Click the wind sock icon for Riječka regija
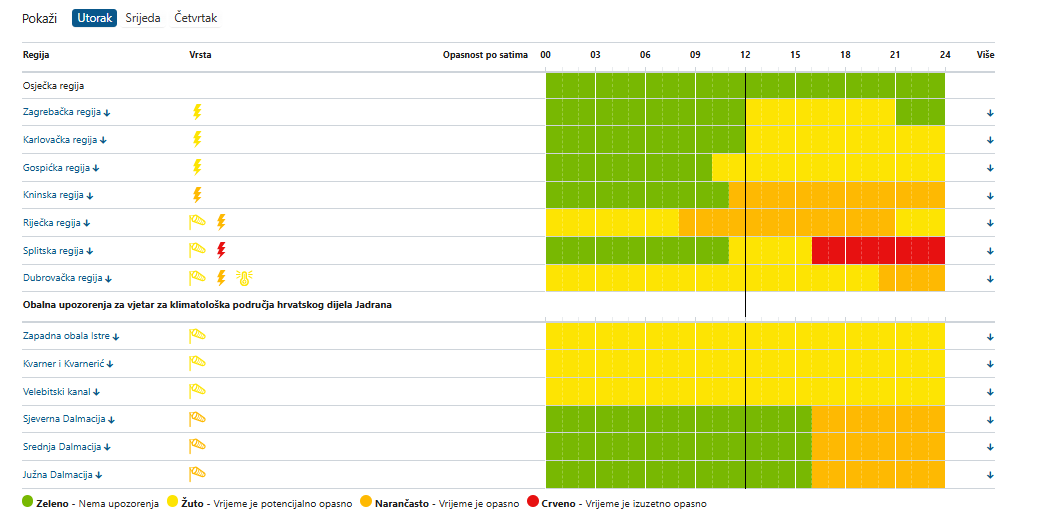Viewport: 1042px width, 530px height. point(197,222)
